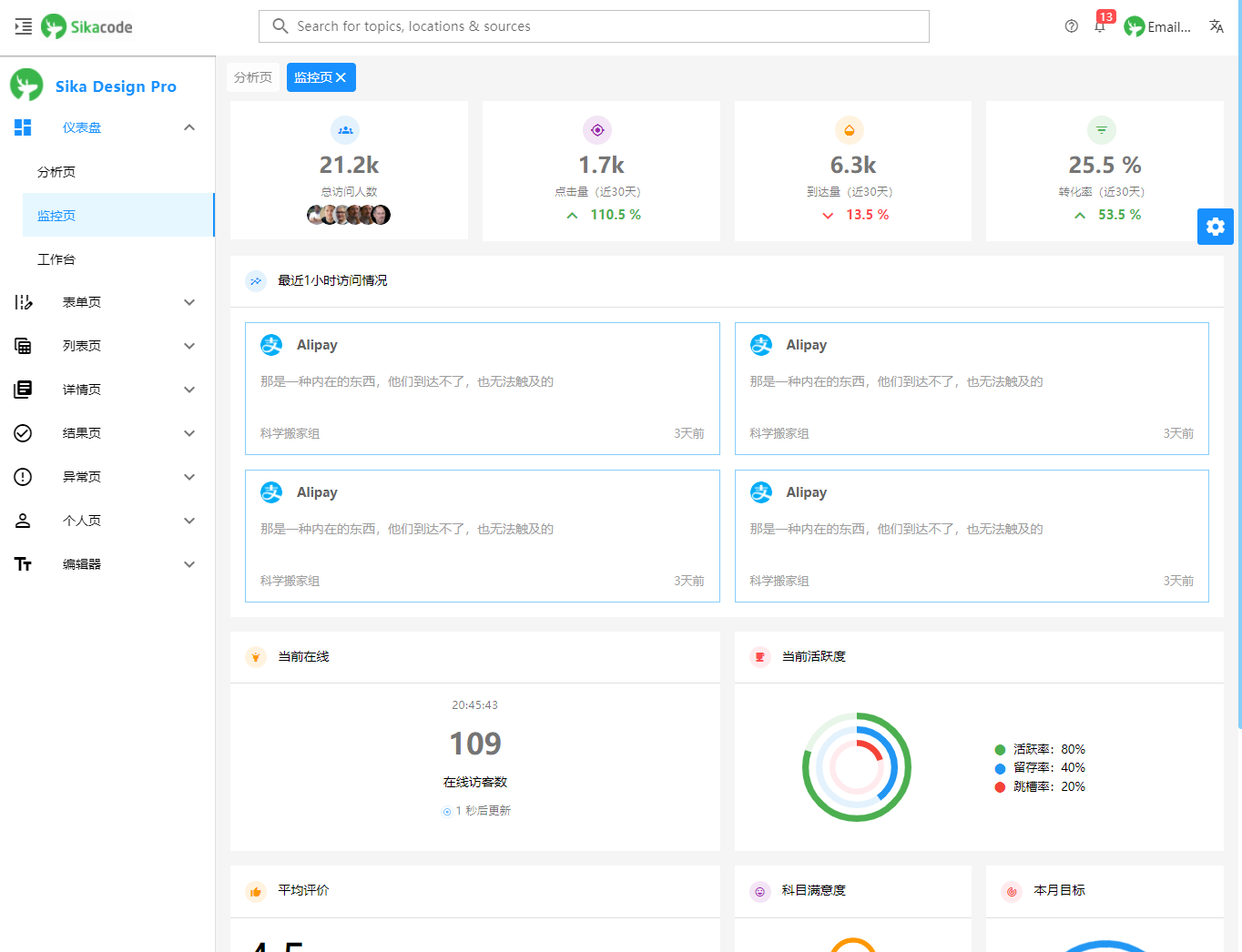Click the 53.5 % conversion growth value
The image size is (1242, 952).
pos(1119,215)
